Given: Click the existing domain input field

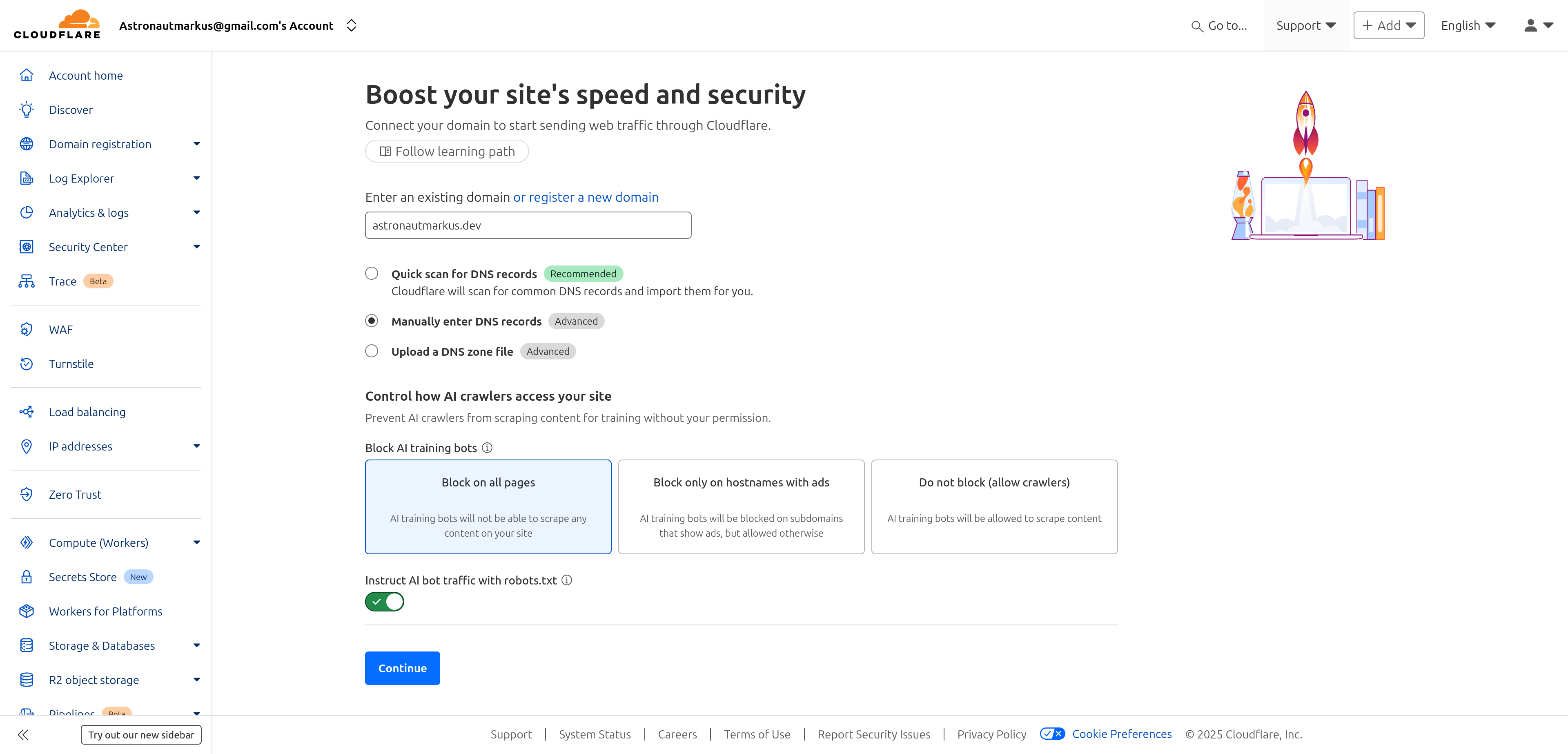Looking at the screenshot, I should (528, 225).
